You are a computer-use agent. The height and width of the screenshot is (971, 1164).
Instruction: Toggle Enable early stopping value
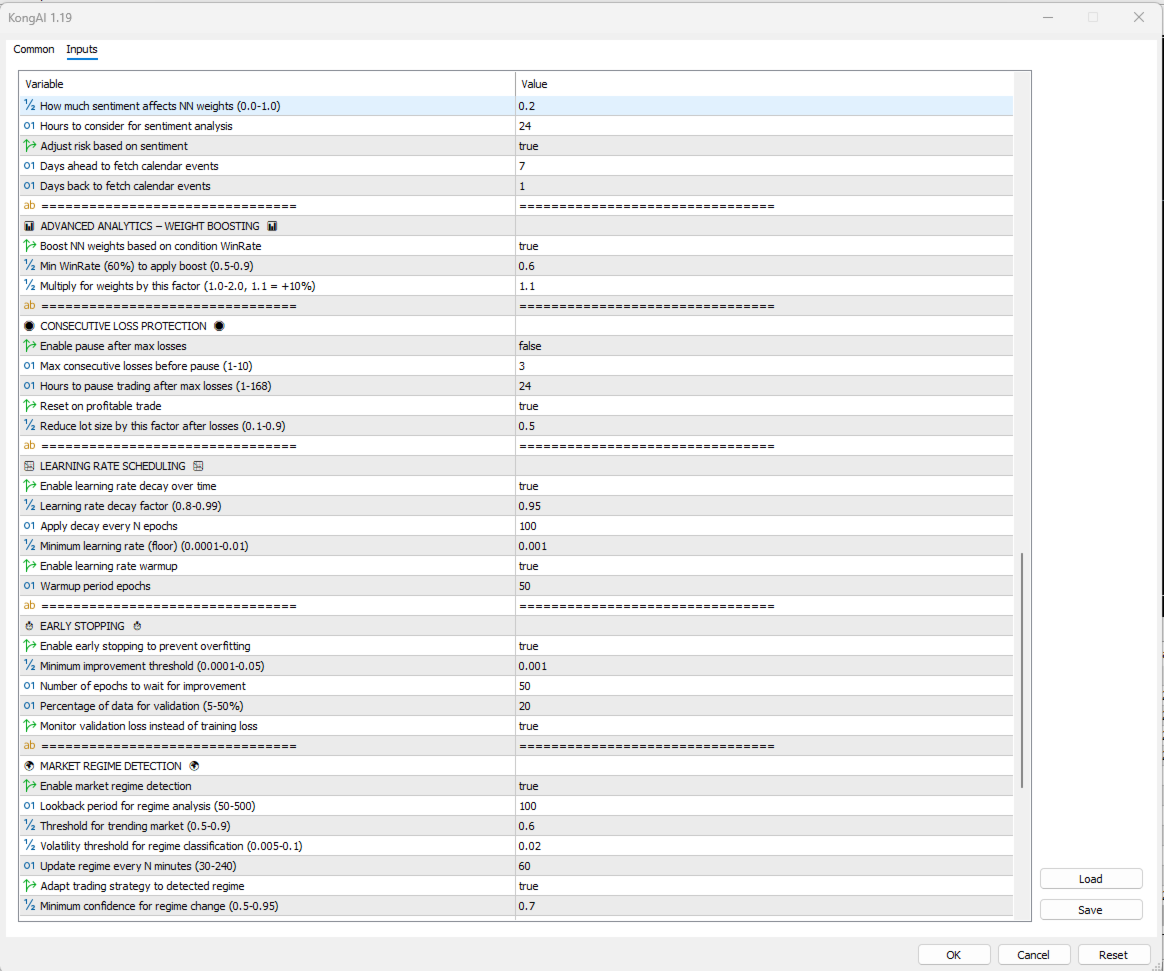tap(764, 646)
